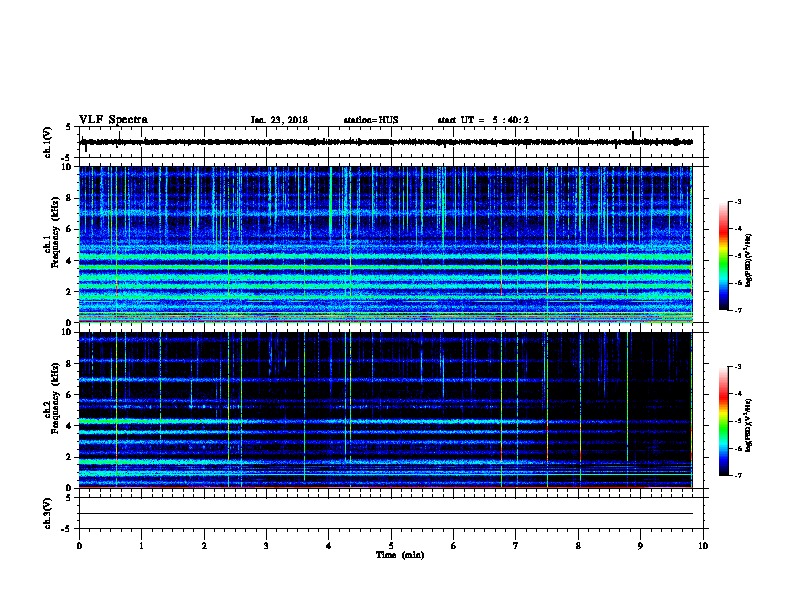This screenshot has height=612, width=792.
Task: Click the "4" kHz tick on ch.2 frequency axis
Action: (x=69, y=426)
